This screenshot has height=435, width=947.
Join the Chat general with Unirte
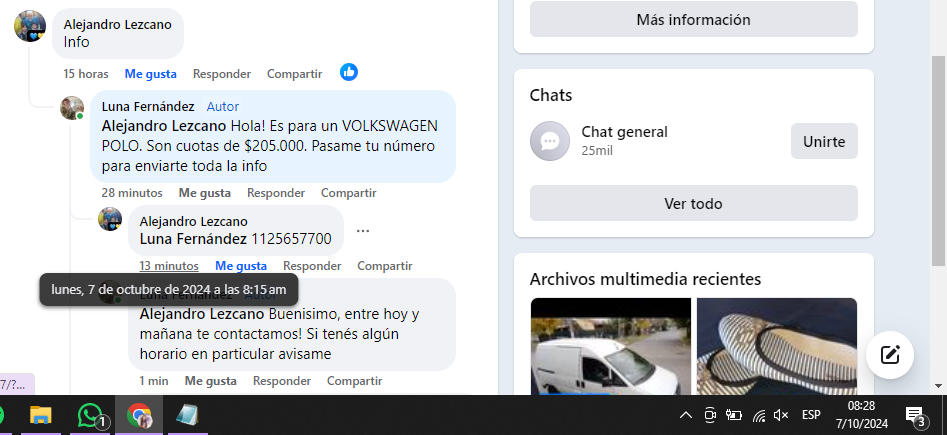824,141
